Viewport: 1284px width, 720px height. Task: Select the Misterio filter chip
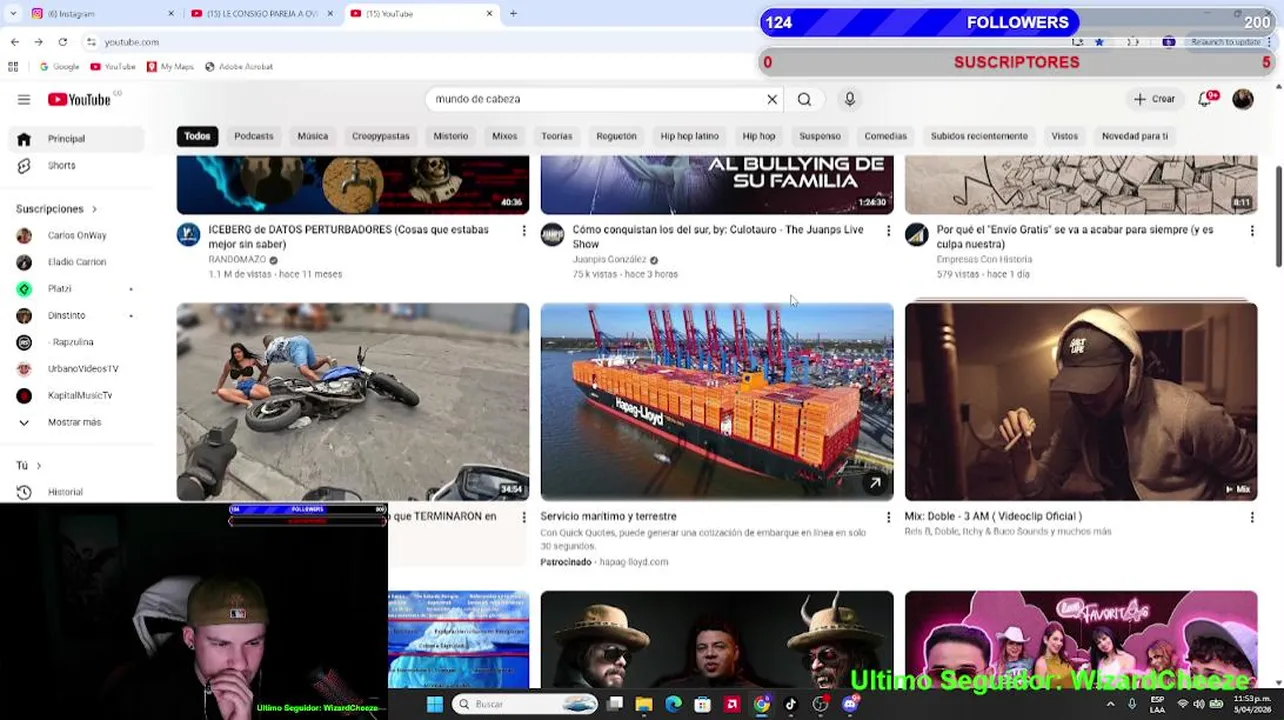[450, 136]
